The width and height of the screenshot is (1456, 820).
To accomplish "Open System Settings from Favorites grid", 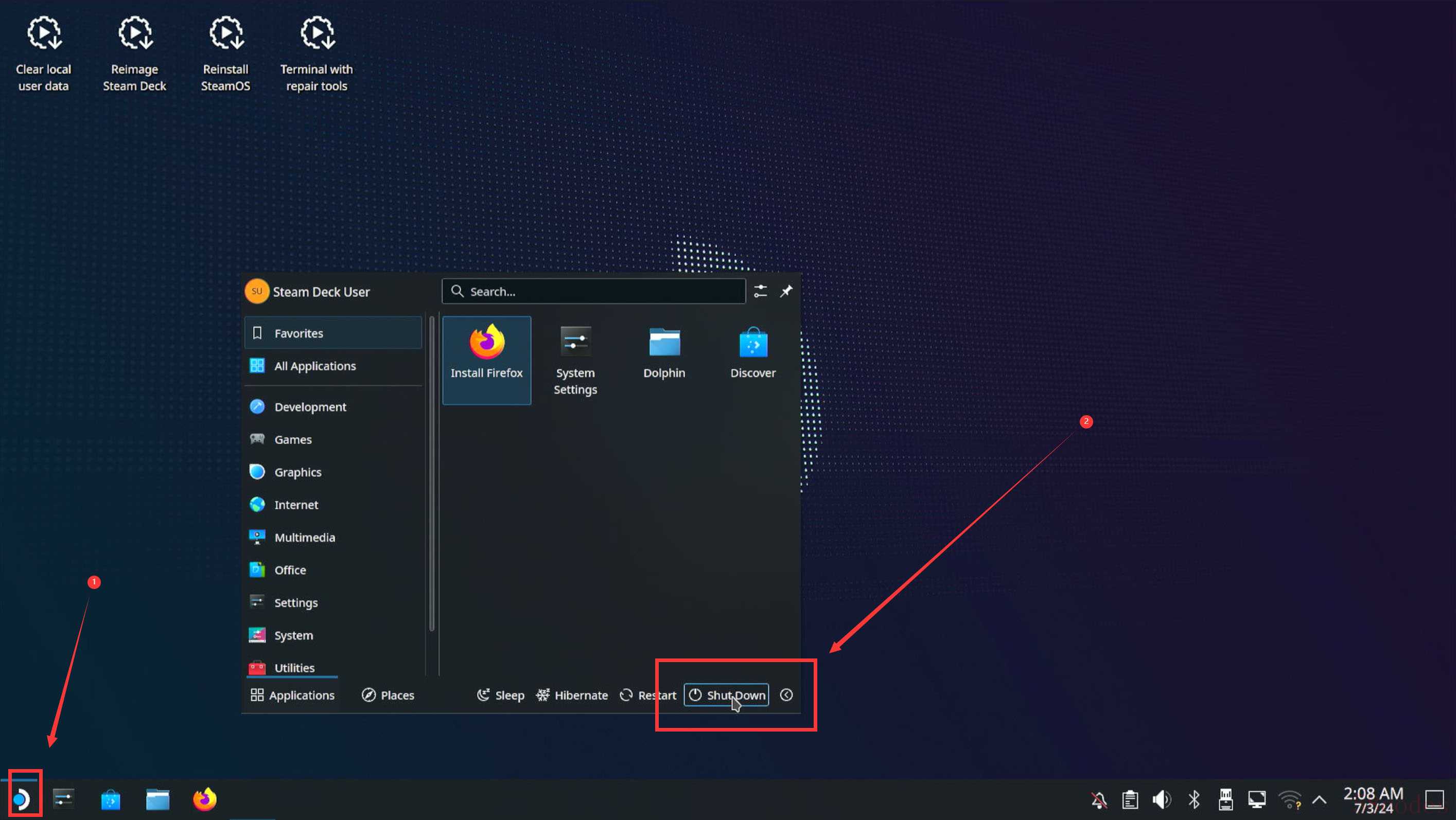I will click(575, 360).
